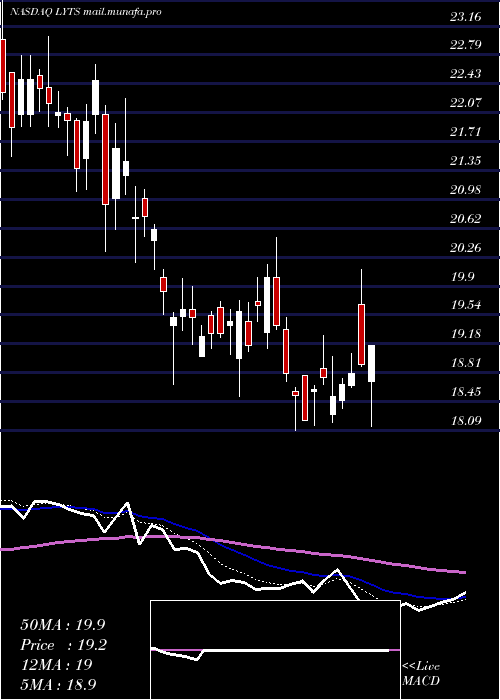500x700 pixels.
Task: Click the 22.07 price axis label
Action: 466,103
